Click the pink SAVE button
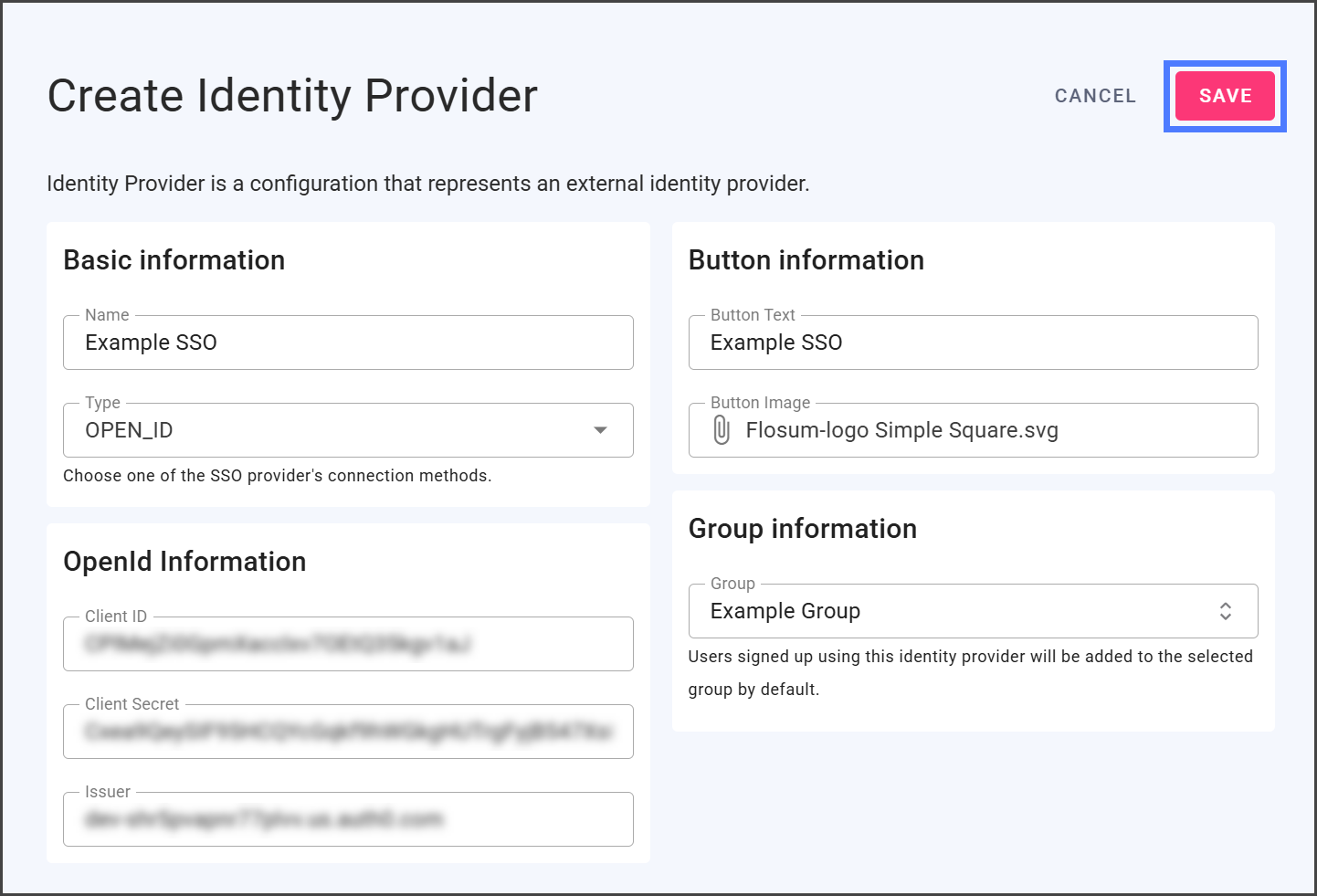Image resolution: width=1317 pixels, height=896 pixels. (x=1225, y=96)
